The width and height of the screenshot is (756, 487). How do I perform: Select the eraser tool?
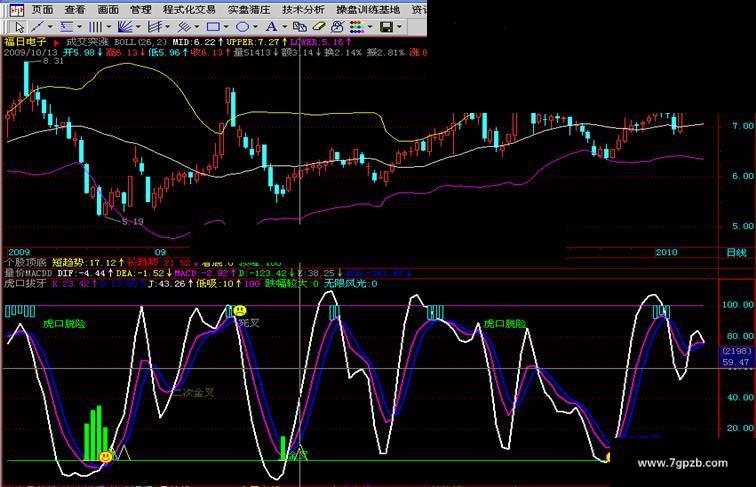click(319, 27)
